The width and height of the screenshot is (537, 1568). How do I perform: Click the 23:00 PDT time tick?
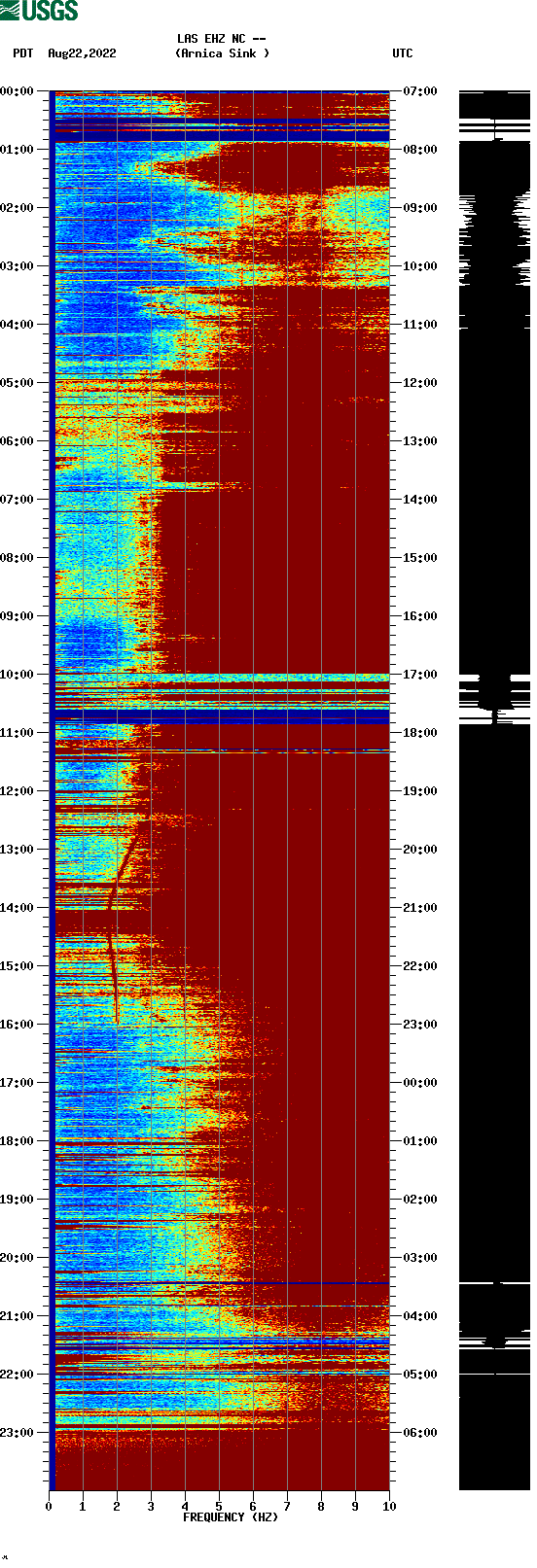pyautogui.click(x=18, y=1433)
